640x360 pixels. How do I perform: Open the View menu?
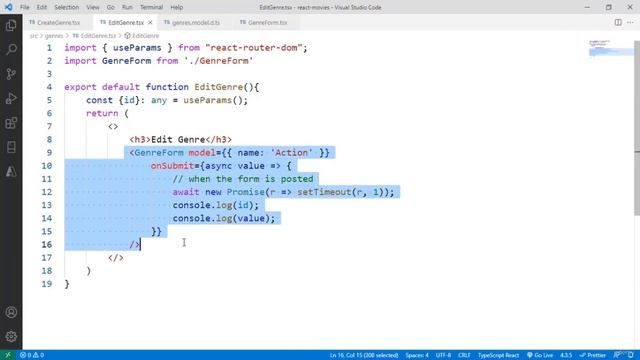[x=93, y=7]
